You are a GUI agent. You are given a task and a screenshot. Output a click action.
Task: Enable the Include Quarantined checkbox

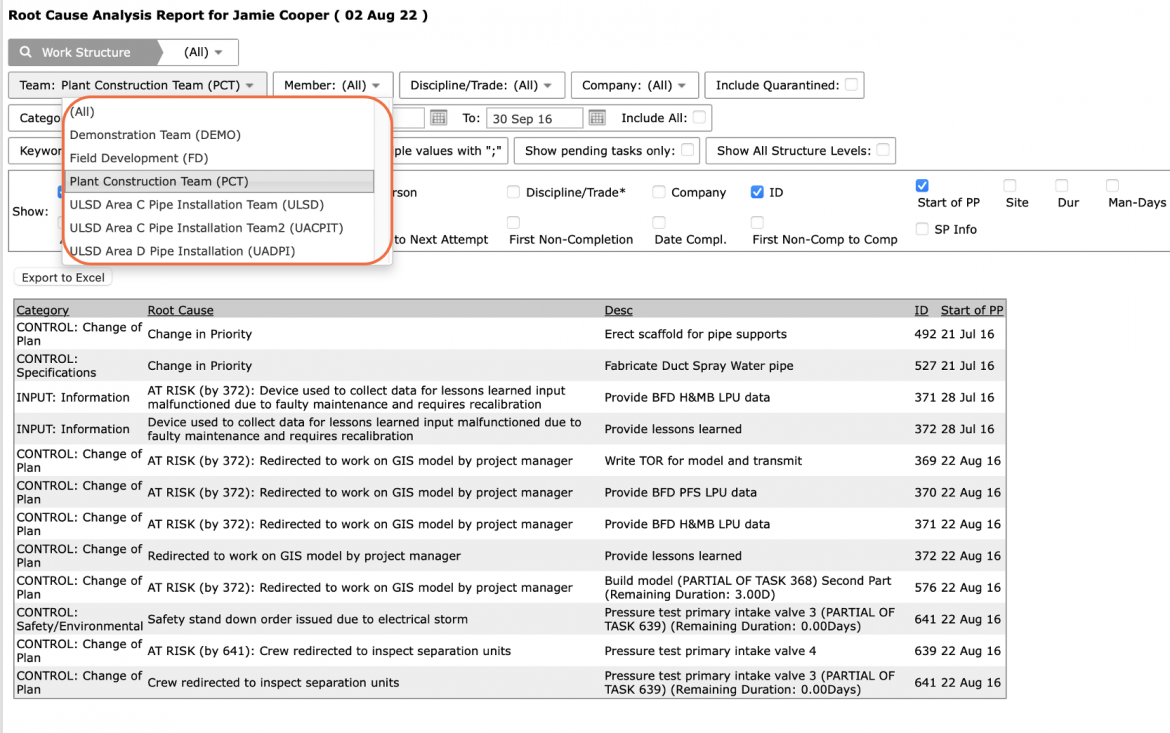pyautogui.click(x=851, y=84)
